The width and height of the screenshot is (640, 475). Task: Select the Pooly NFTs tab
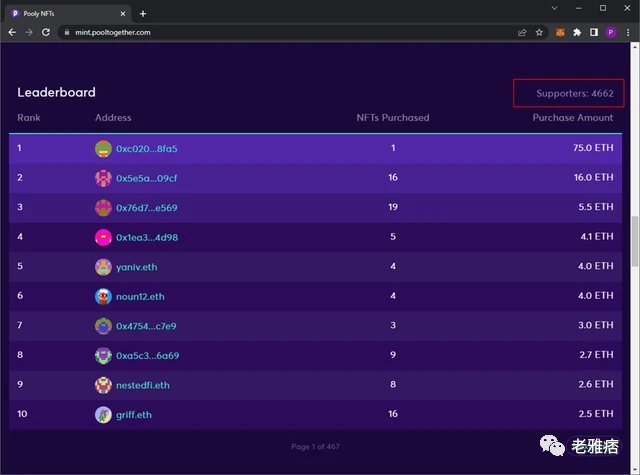(67, 14)
